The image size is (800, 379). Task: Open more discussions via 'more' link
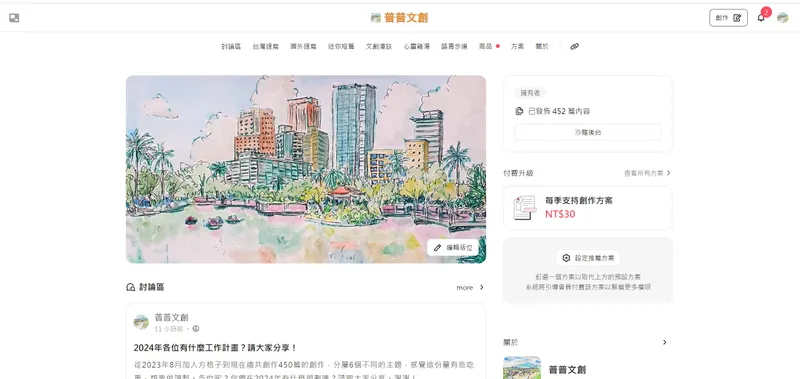[470, 288]
